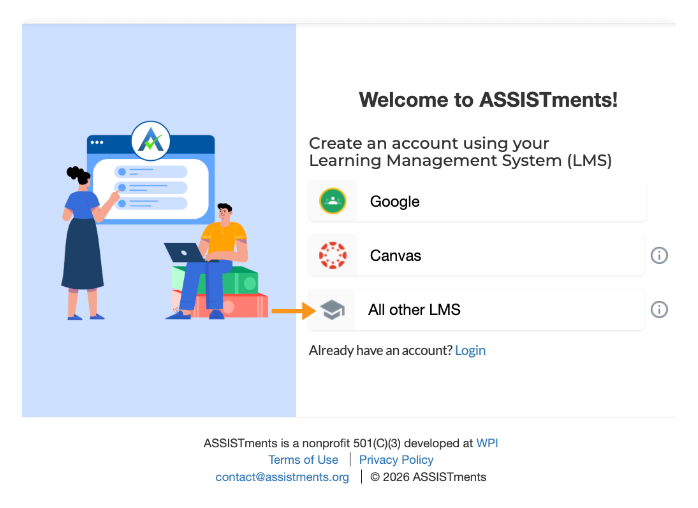Viewport: 698px width, 508px height.
Task: Click the Welcome to ASSISTments! heading
Action: coord(488,100)
